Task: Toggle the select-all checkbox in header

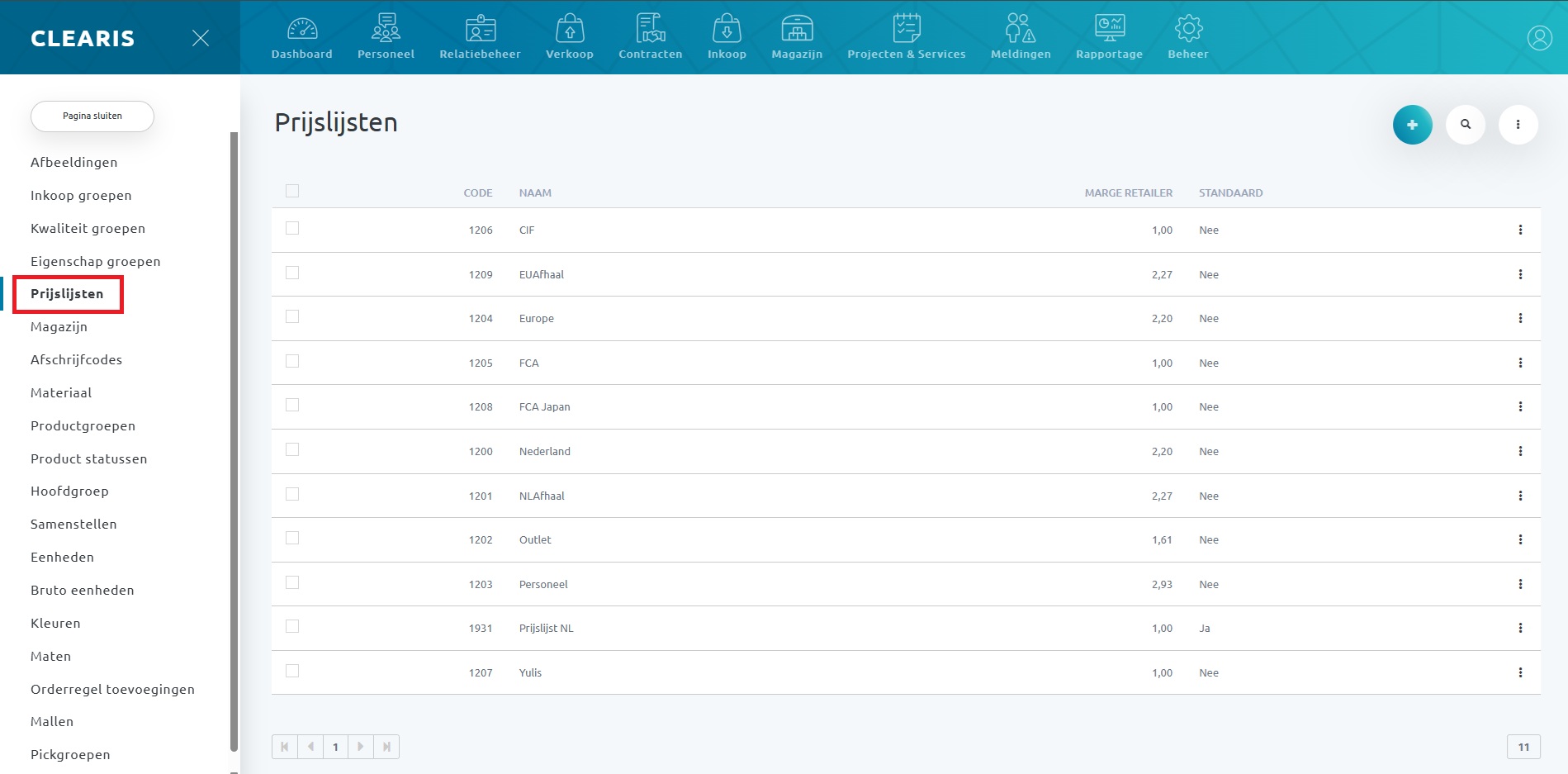Action: (x=292, y=192)
